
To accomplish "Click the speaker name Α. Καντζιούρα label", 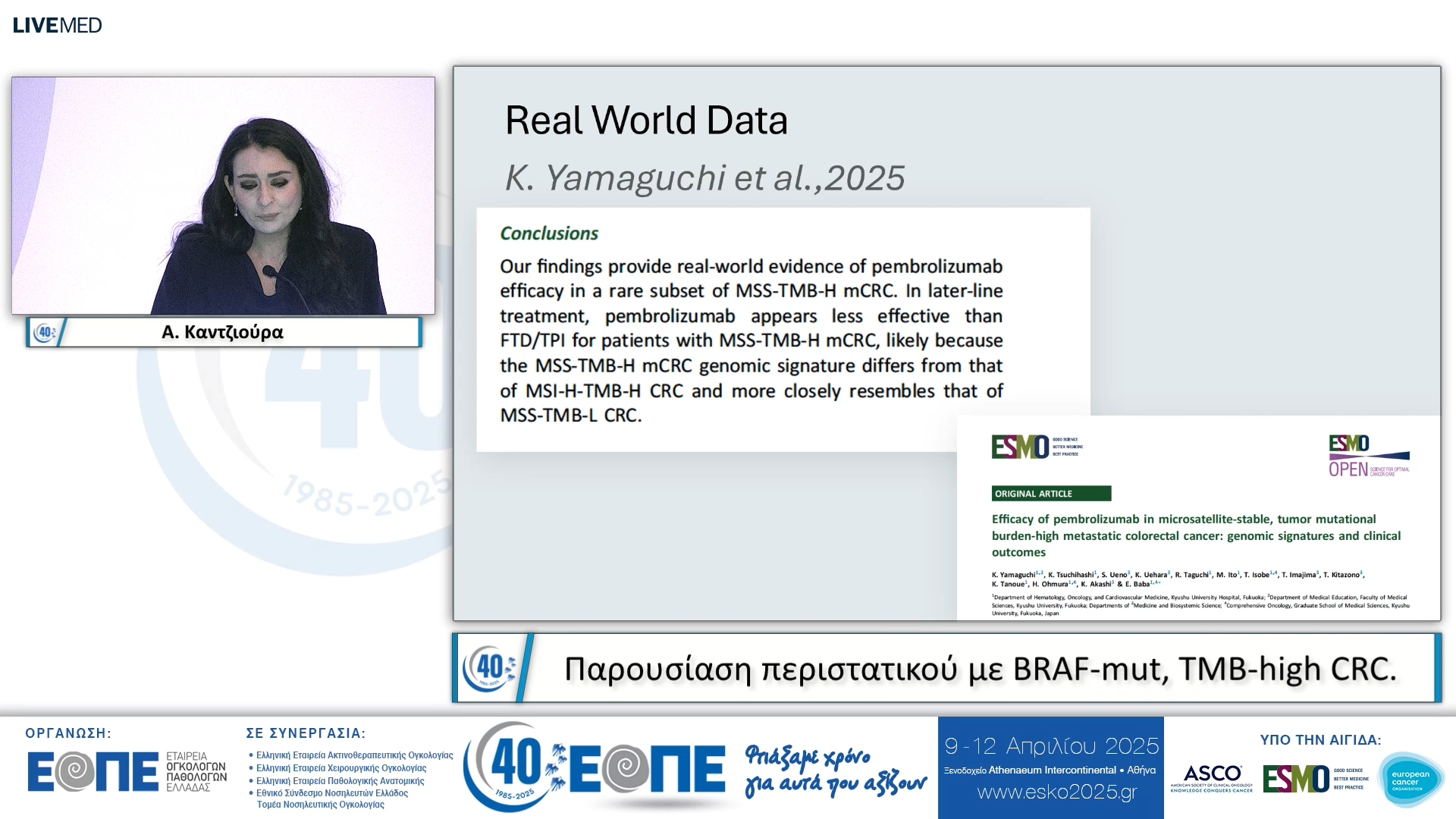I will click(223, 332).
